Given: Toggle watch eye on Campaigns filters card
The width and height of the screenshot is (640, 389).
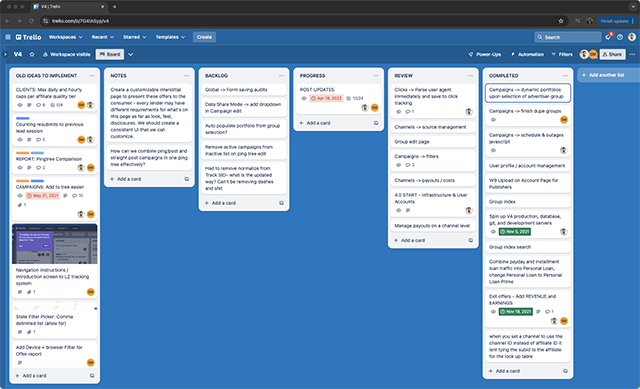Looking at the screenshot, I should pos(398,165).
